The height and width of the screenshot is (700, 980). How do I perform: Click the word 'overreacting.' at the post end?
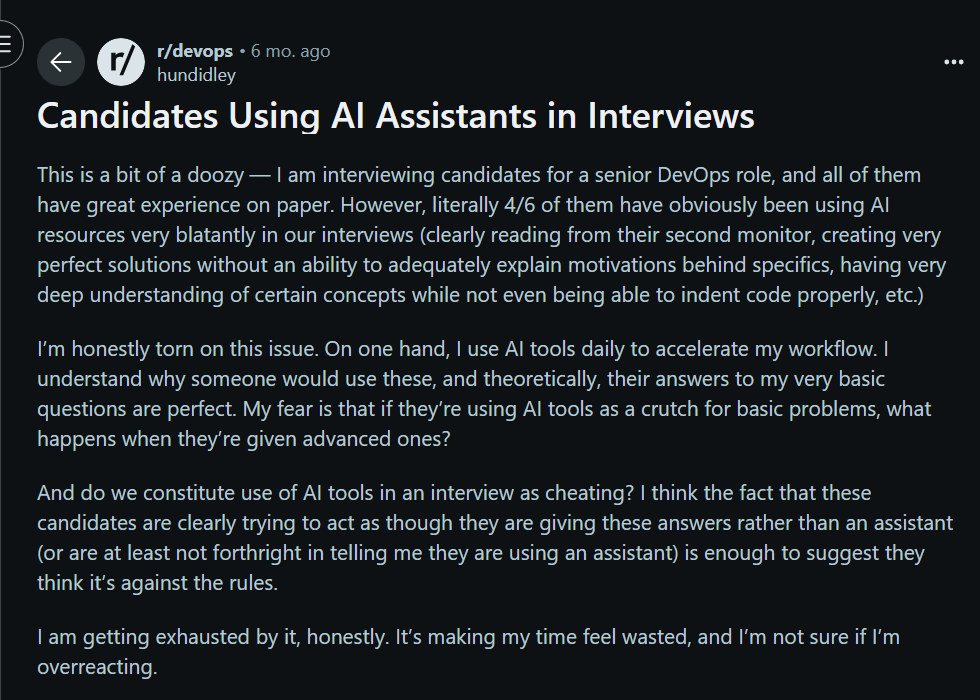pyautogui.click(x=97, y=667)
